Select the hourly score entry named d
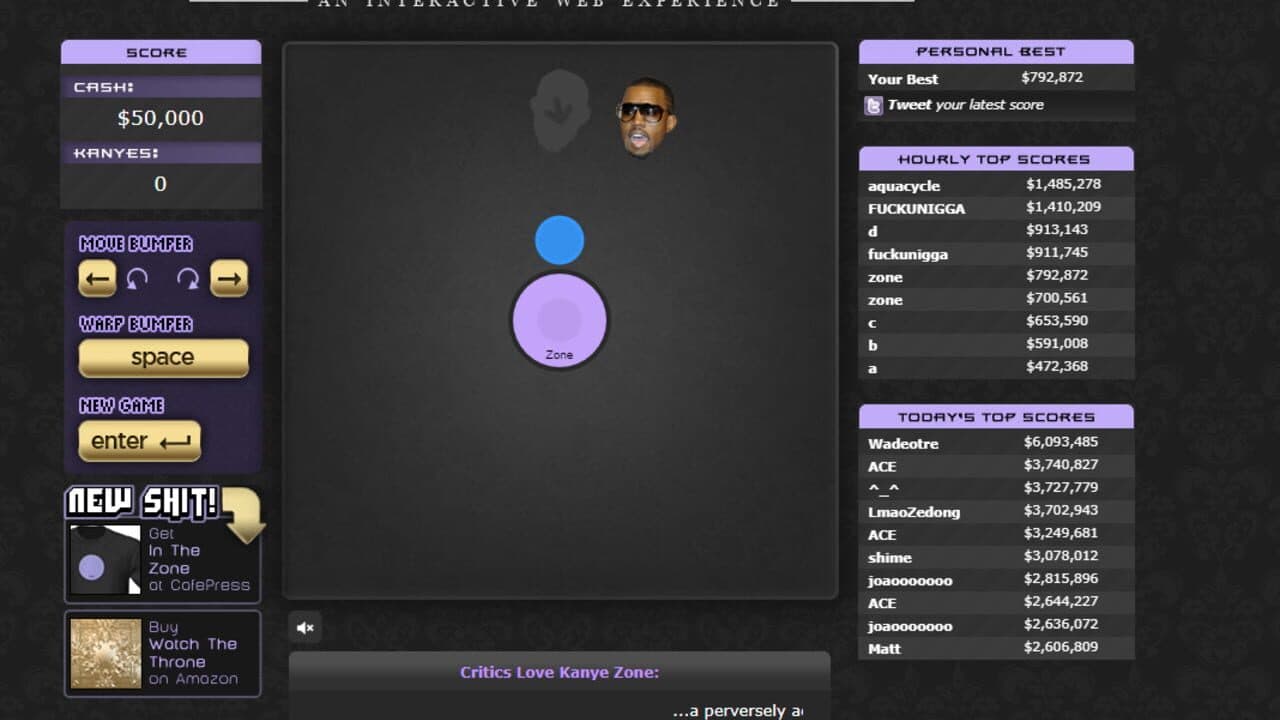The image size is (1280, 720). click(996, 230)
